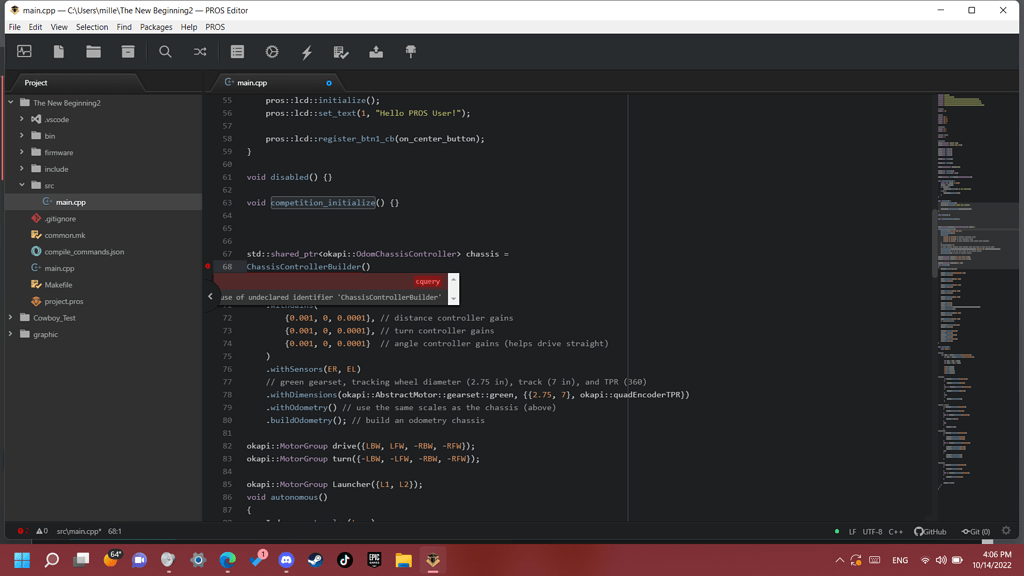
Task: Open the PROS terminal toolbar icon
Action: click(25, 51)
